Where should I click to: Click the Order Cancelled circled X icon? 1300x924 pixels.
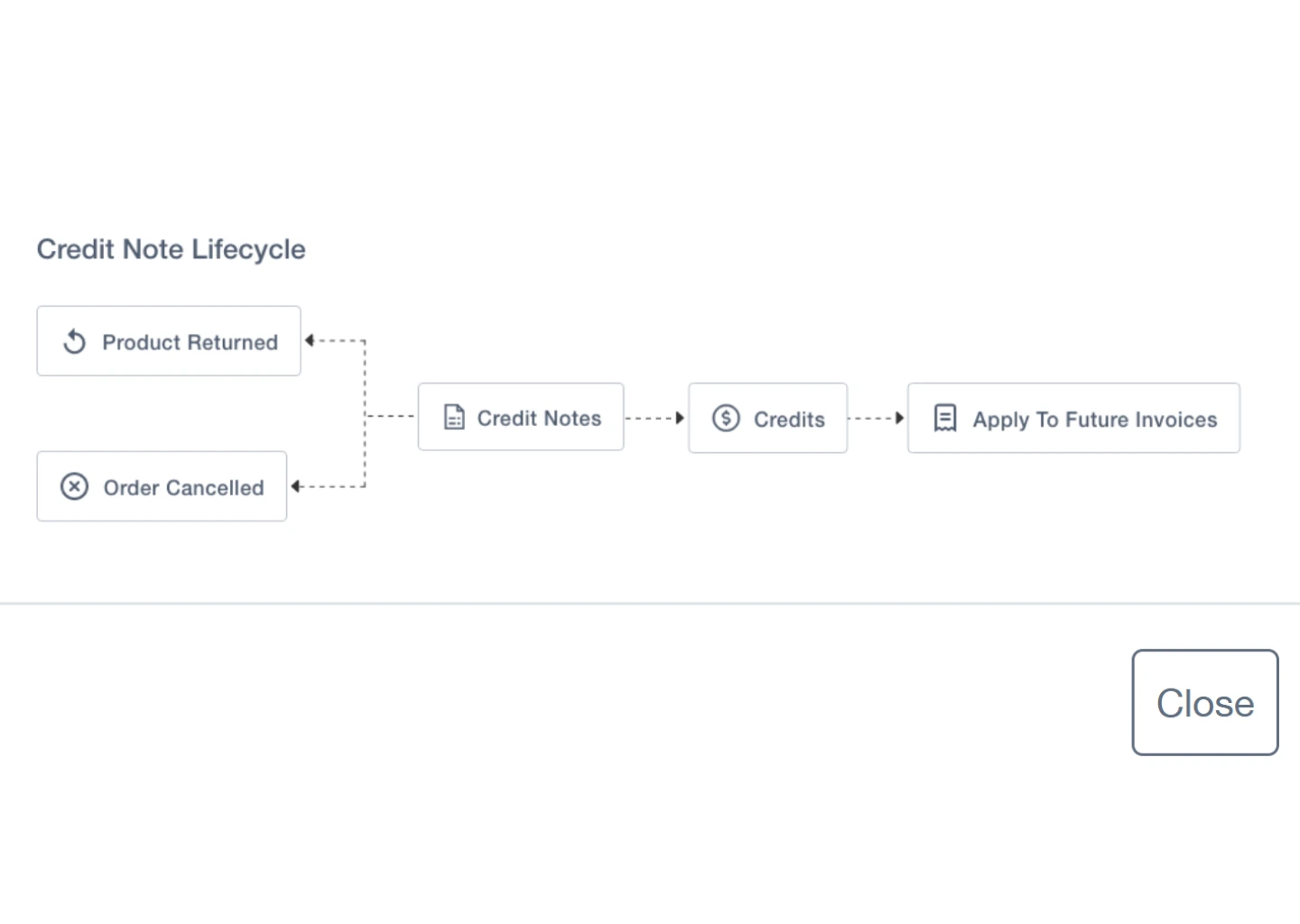[74, 486]
